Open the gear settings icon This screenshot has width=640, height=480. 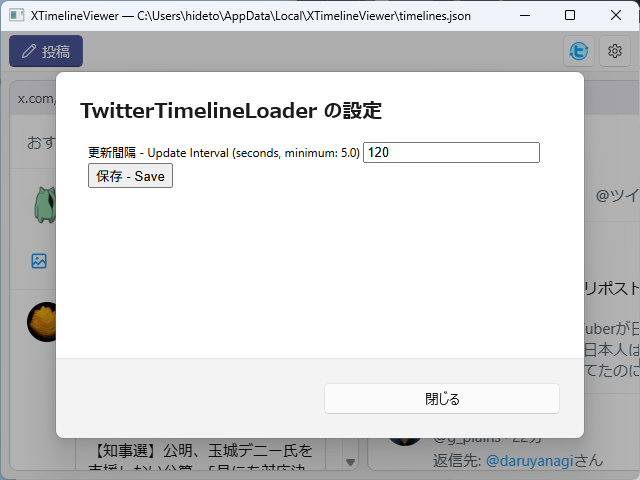pos(615,51)
